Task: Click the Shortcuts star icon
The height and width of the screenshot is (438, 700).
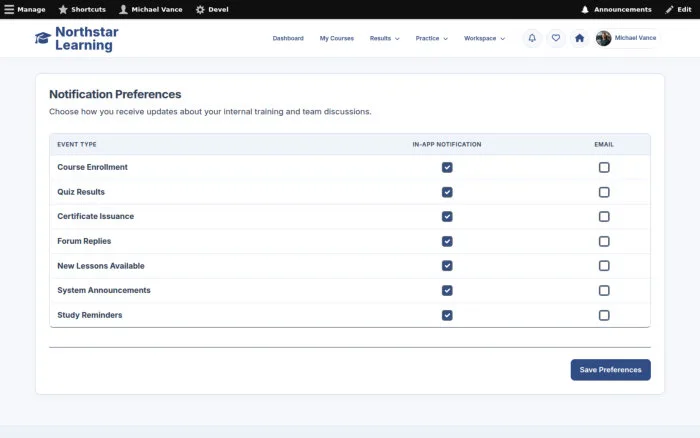Action: tap(63, 9)
